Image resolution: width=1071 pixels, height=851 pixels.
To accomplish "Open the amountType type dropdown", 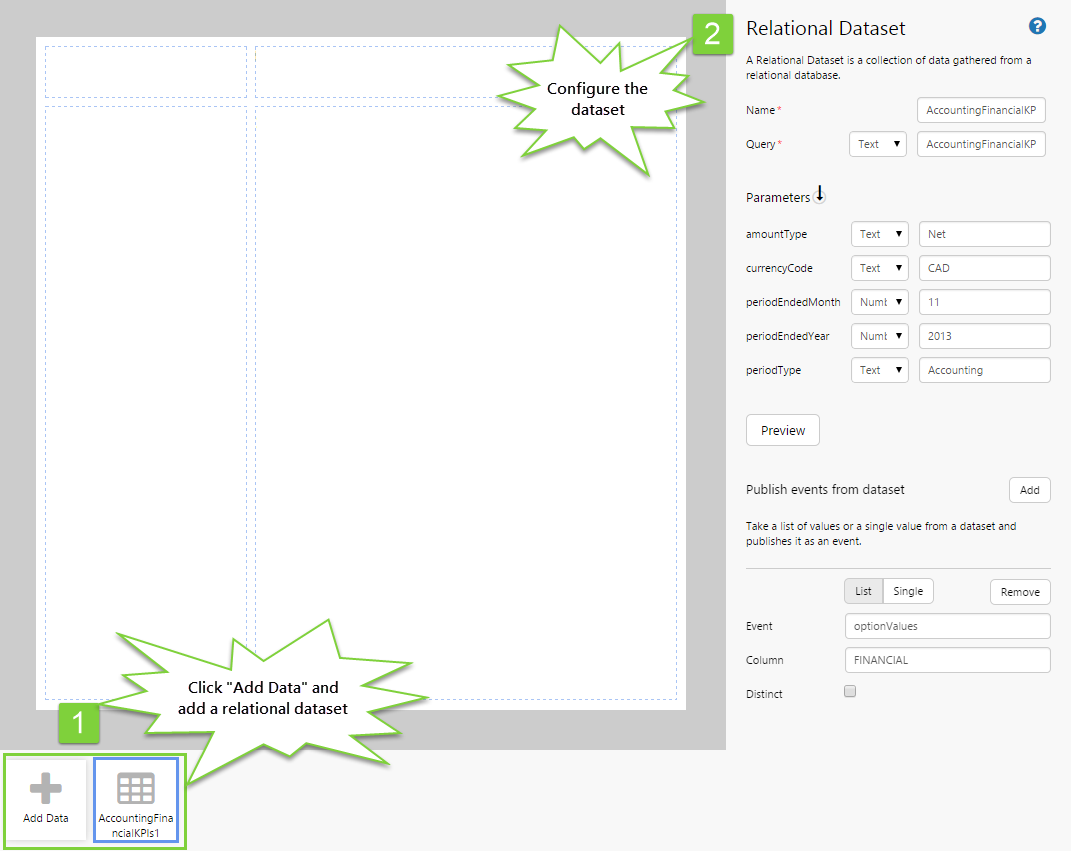I will 879,234.
